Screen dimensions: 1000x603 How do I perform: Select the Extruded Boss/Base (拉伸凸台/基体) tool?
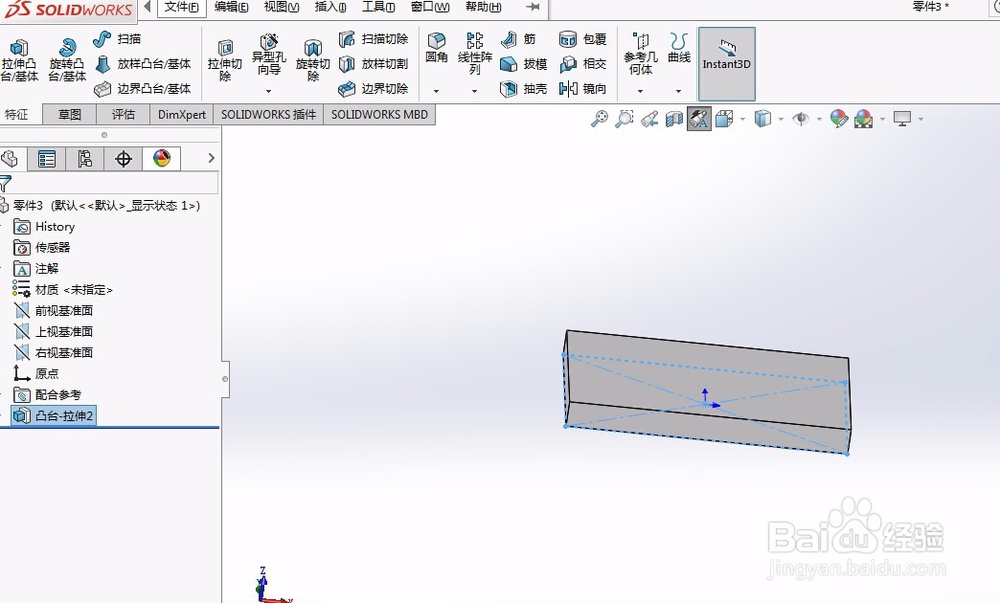(x=19, y=60)
